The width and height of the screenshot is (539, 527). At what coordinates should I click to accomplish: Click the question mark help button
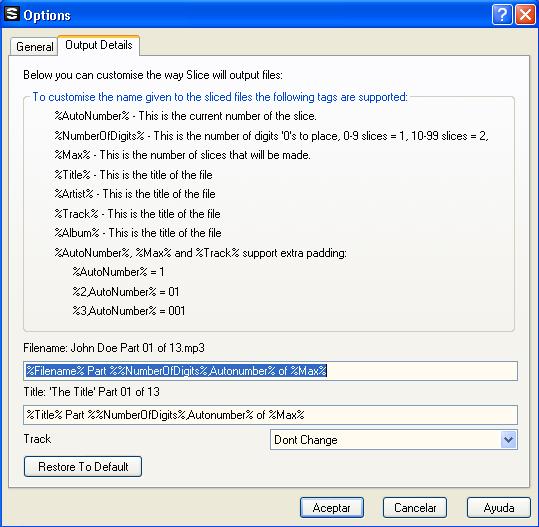pos(502,15)
